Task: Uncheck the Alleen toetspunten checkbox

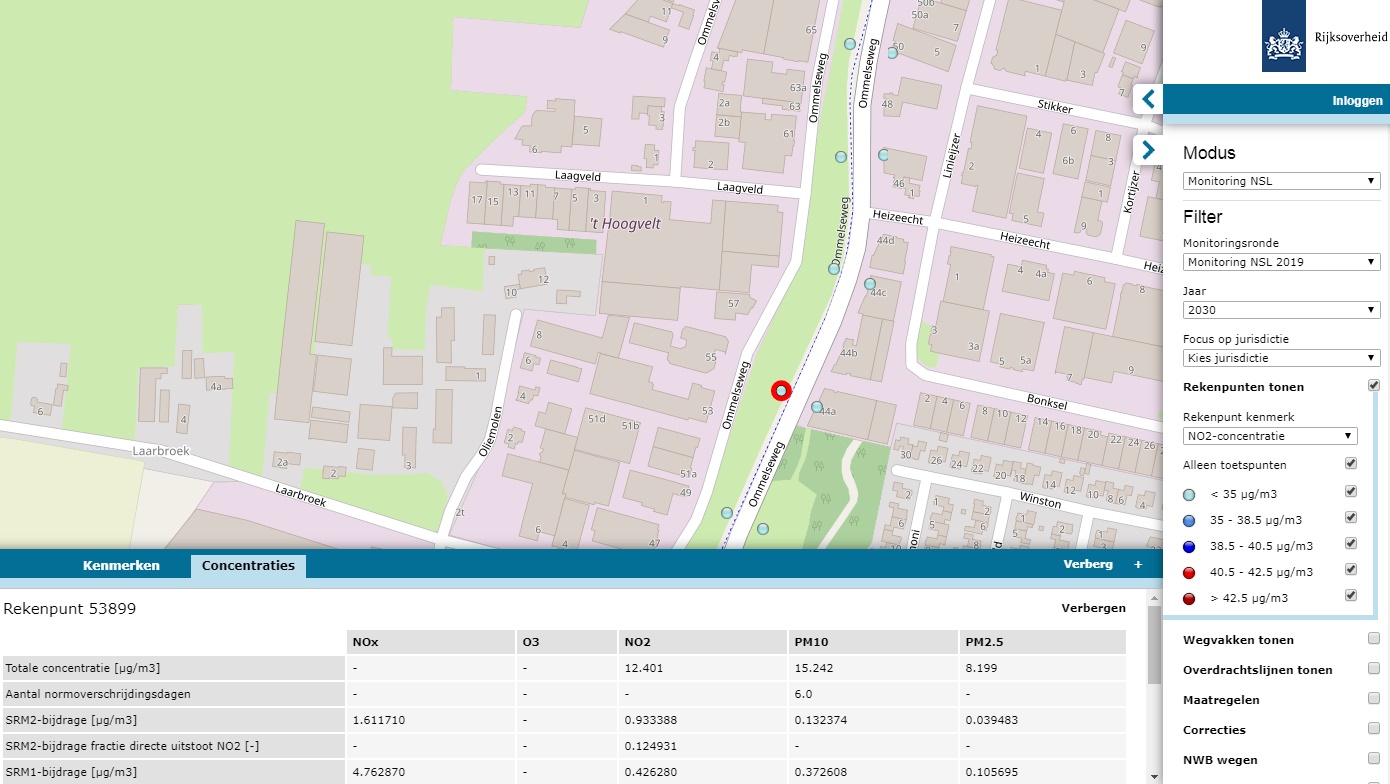Action: point(1351,464)
